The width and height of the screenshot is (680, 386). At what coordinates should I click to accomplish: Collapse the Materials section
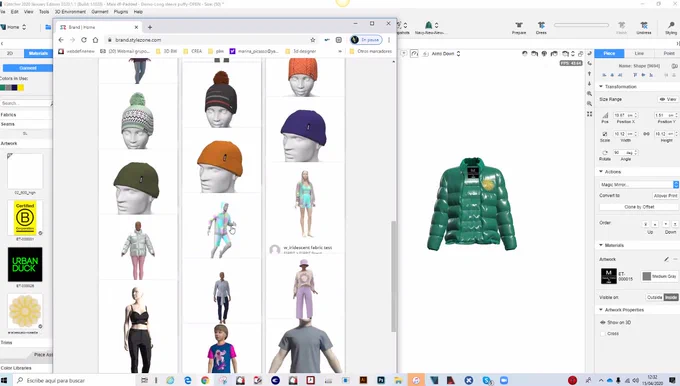click(x=601, y=245)
